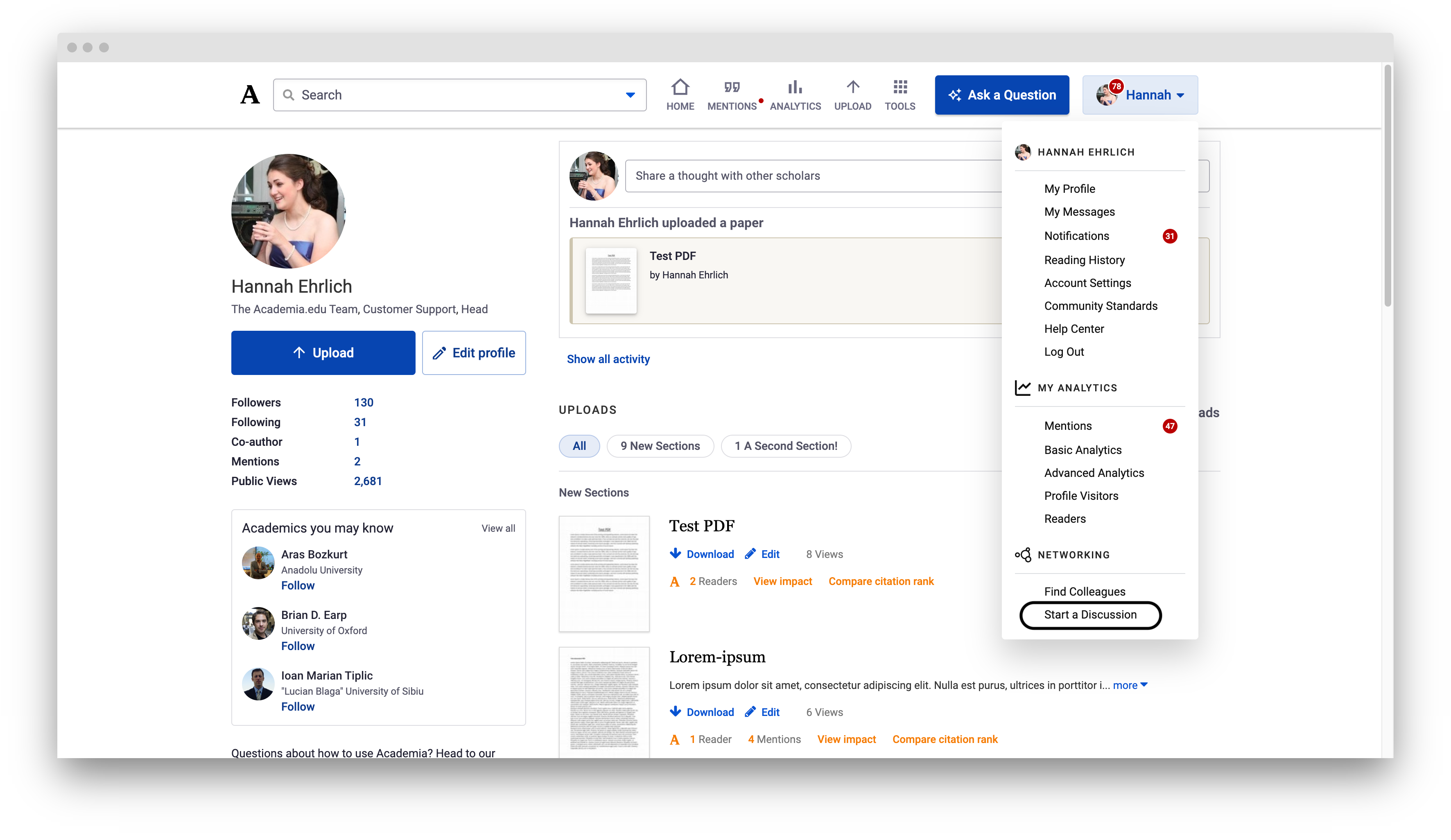Open Basic Analytics menu item
1451x840 pixels.
[x=1083, y=450]
